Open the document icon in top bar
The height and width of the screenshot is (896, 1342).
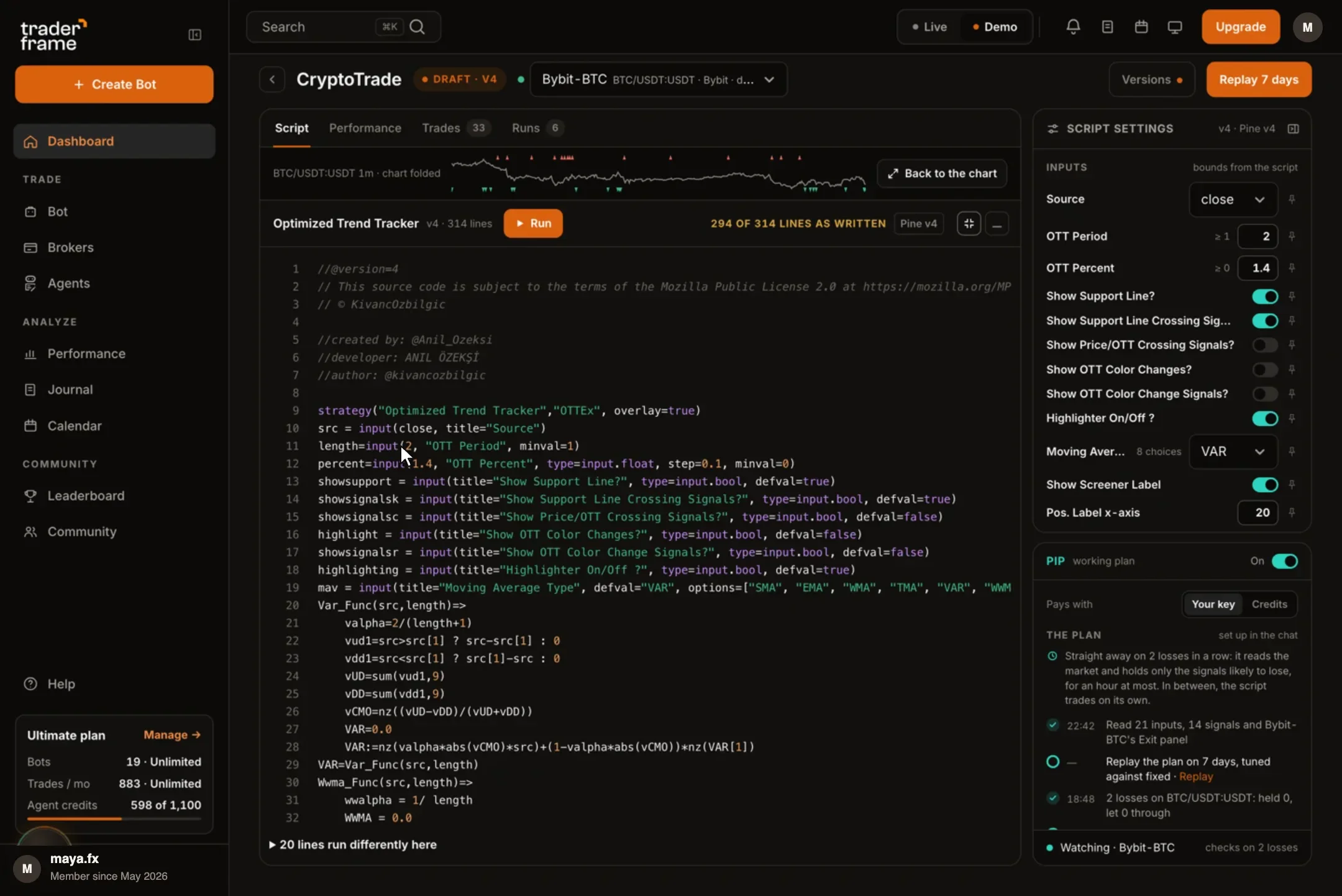pyautogui.click(x=1107, y=27)
